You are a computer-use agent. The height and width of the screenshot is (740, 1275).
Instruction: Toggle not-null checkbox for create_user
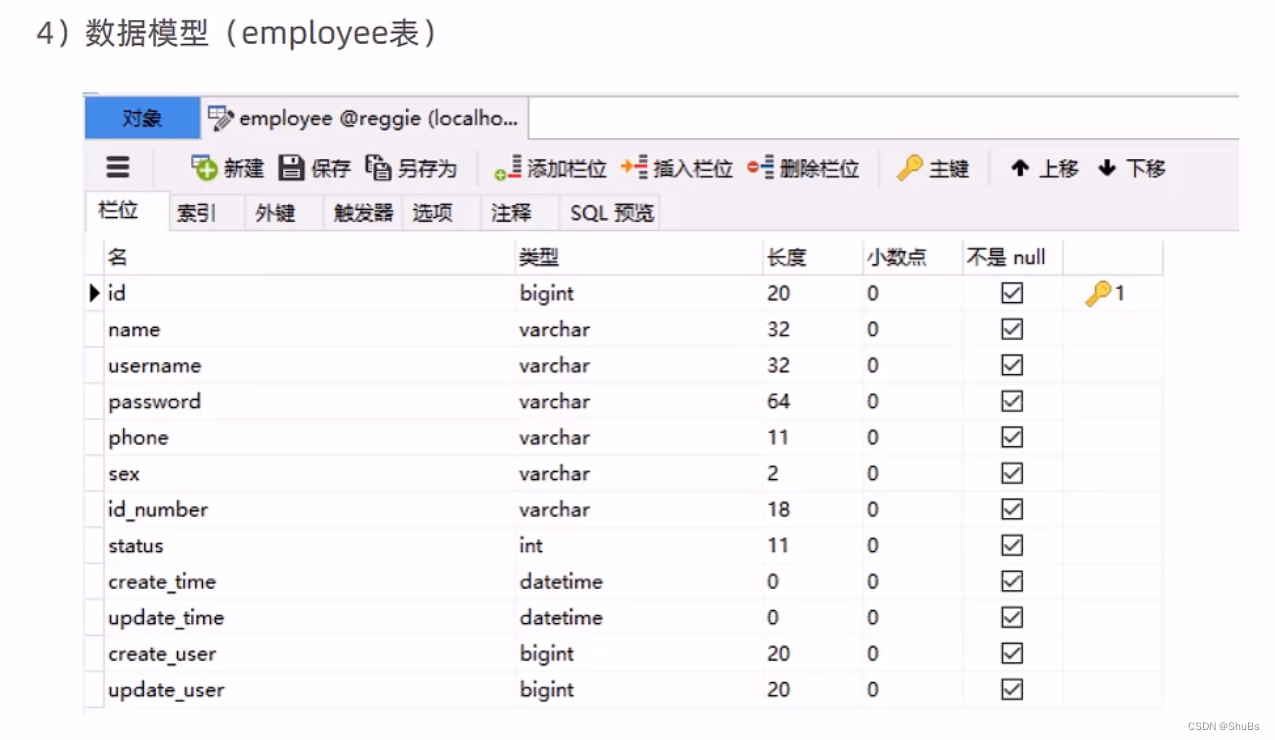(x=1012, y=653)
